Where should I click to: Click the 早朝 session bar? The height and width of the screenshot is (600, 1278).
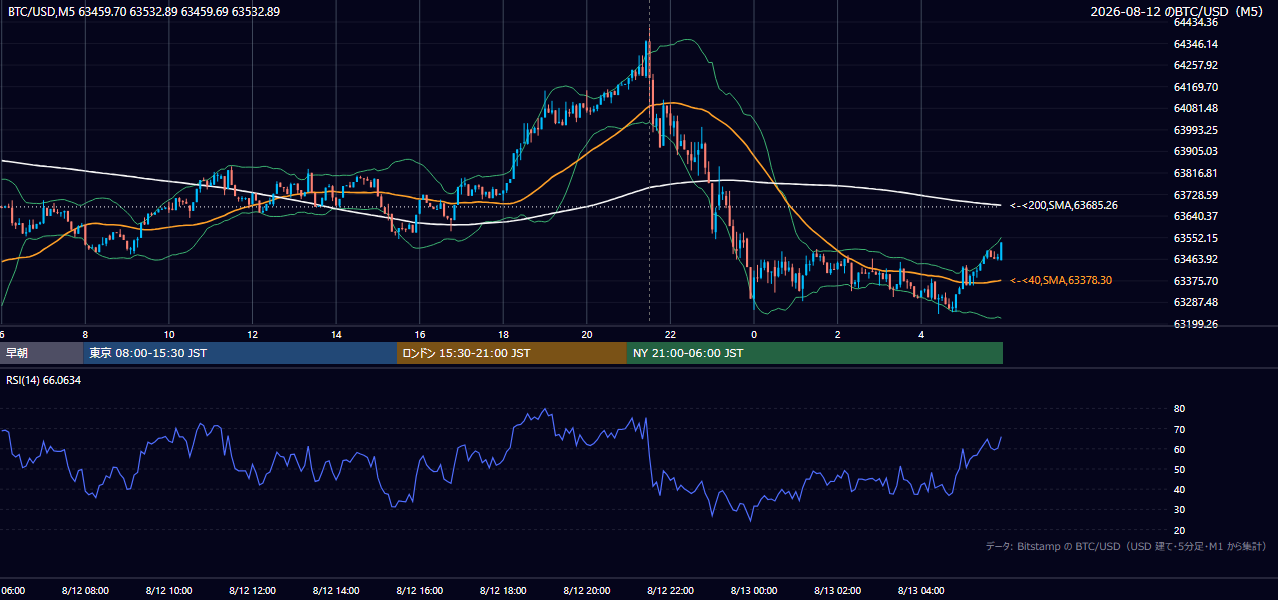pos(41,353)
